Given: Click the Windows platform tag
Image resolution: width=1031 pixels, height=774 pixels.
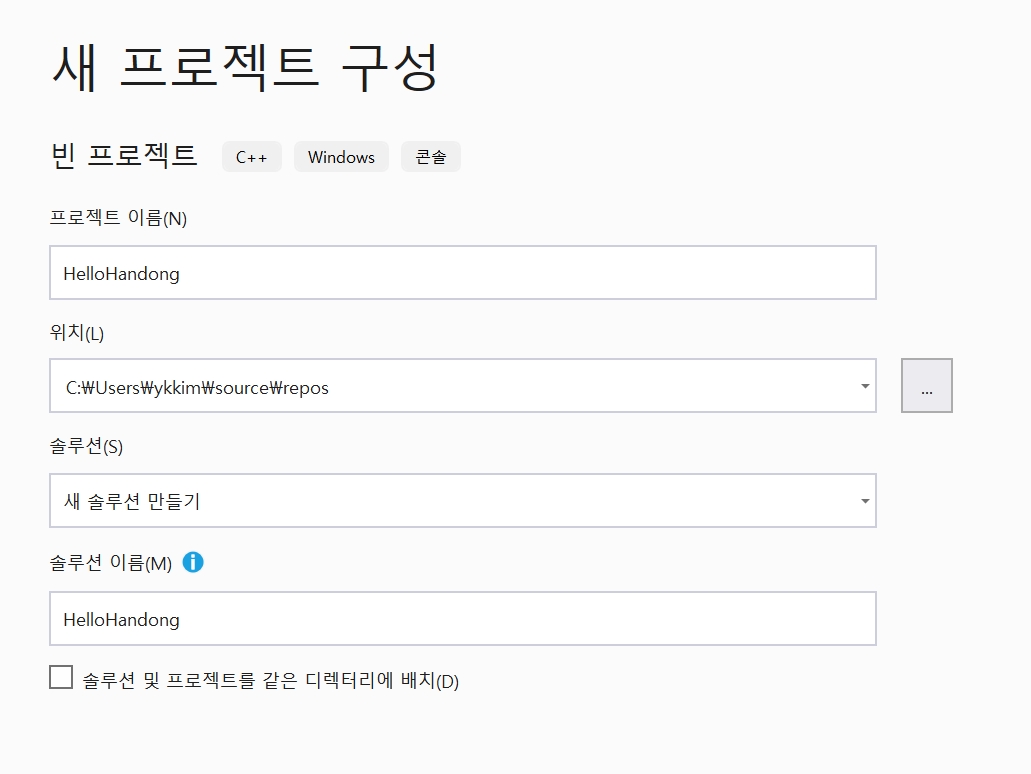Looking at the screenshot, I should 341,157.
